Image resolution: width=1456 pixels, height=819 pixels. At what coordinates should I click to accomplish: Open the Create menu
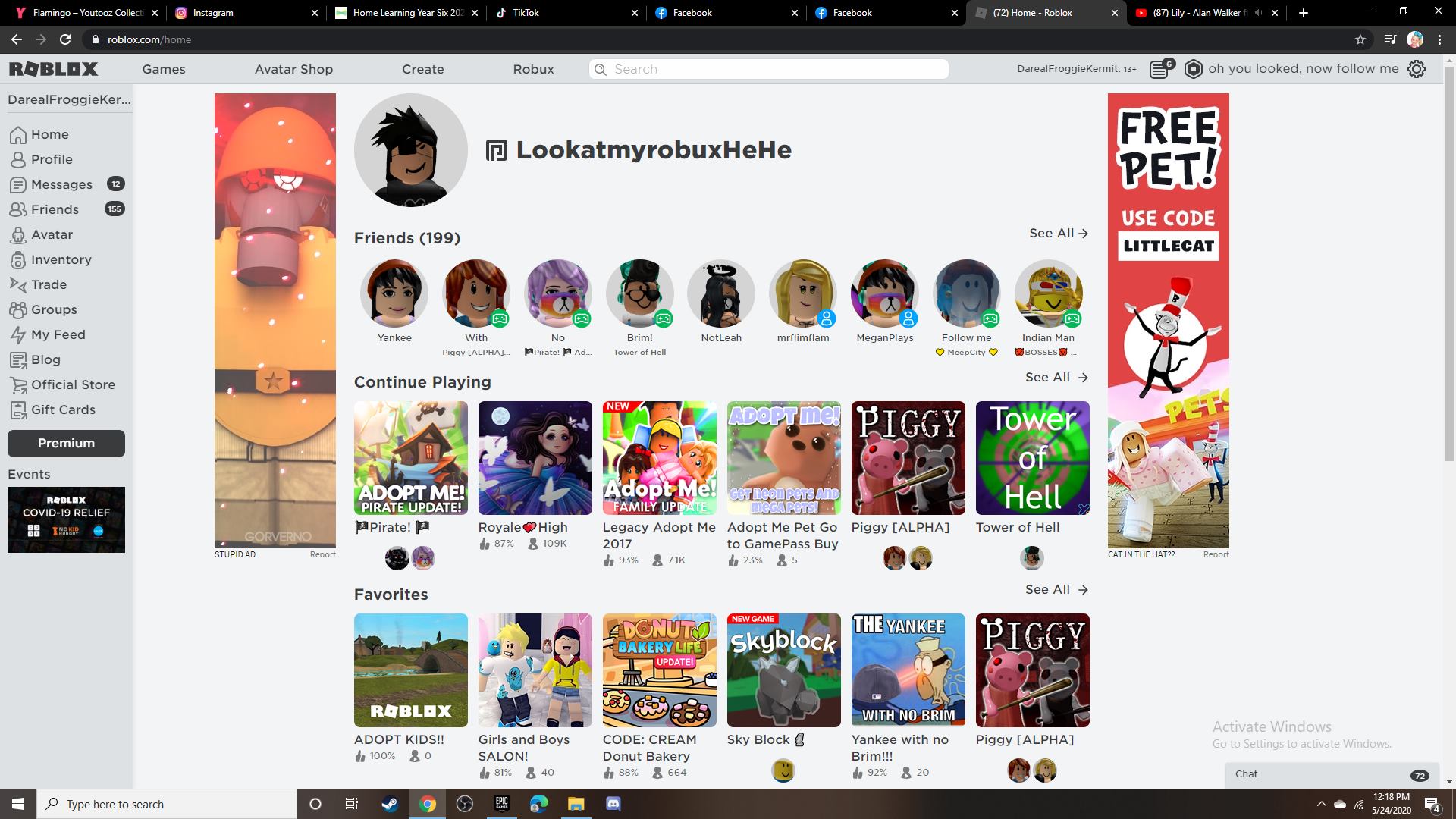coord(423,69)
